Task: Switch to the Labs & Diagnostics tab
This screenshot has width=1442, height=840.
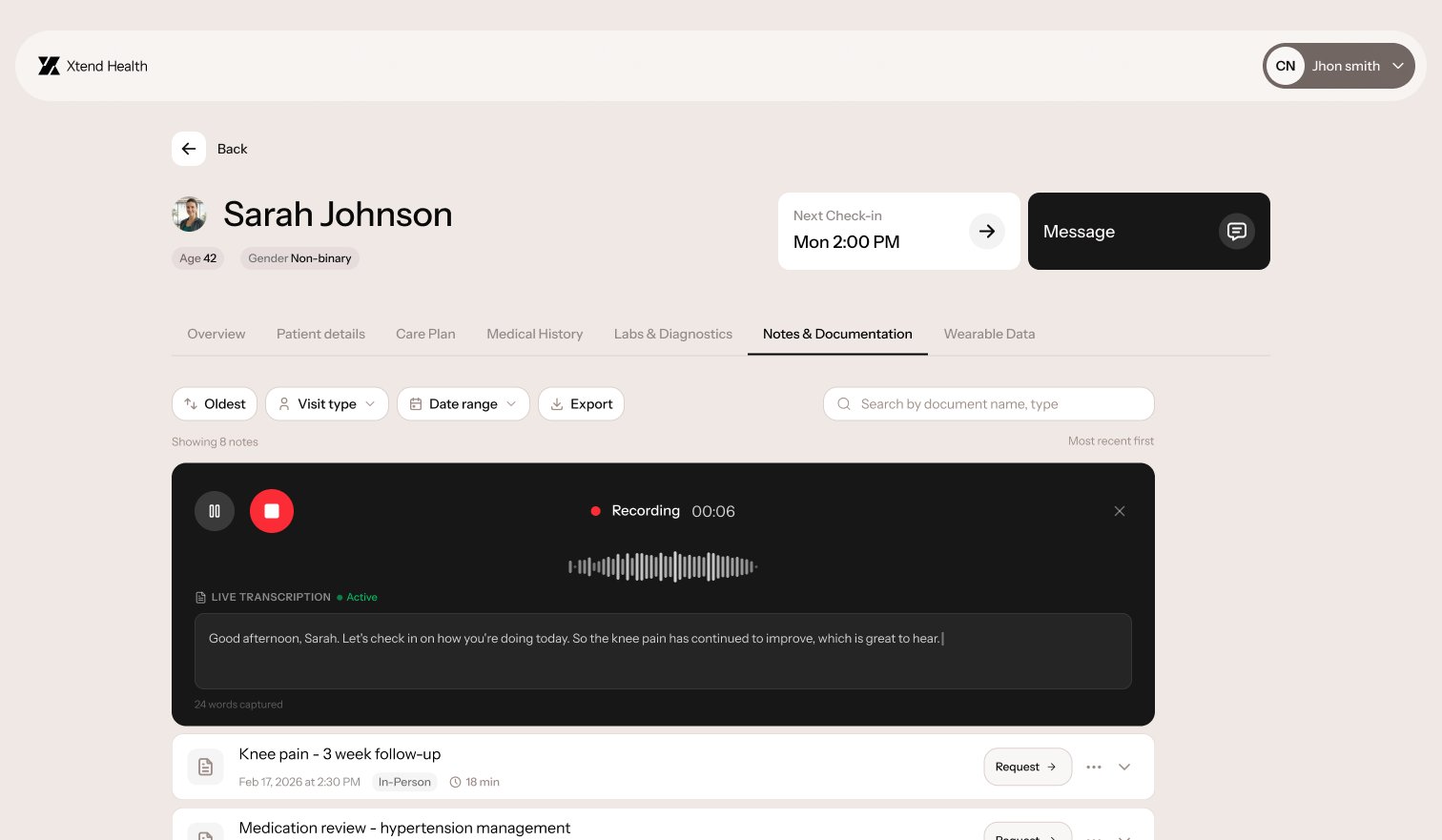Action: [673, 334]
